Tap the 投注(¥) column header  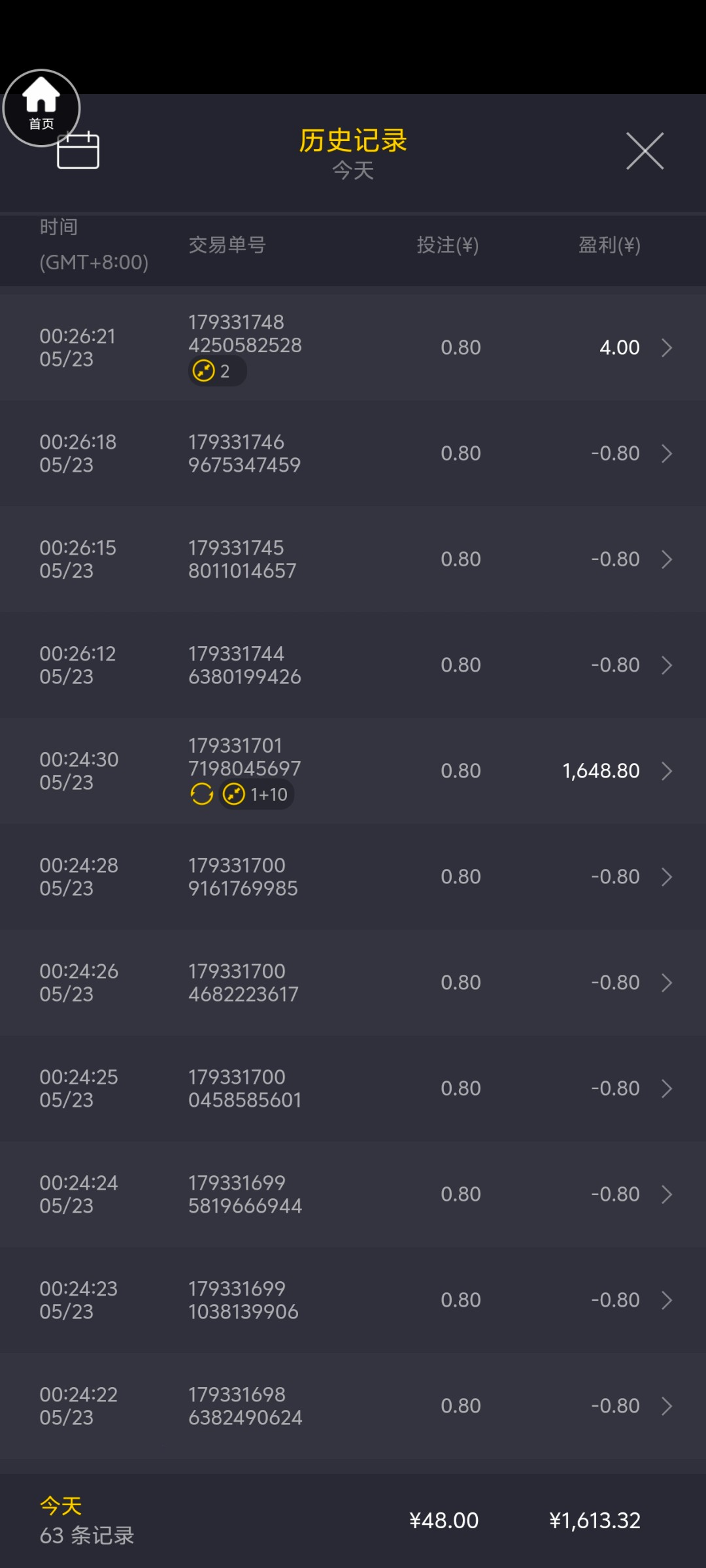point(448,245)
